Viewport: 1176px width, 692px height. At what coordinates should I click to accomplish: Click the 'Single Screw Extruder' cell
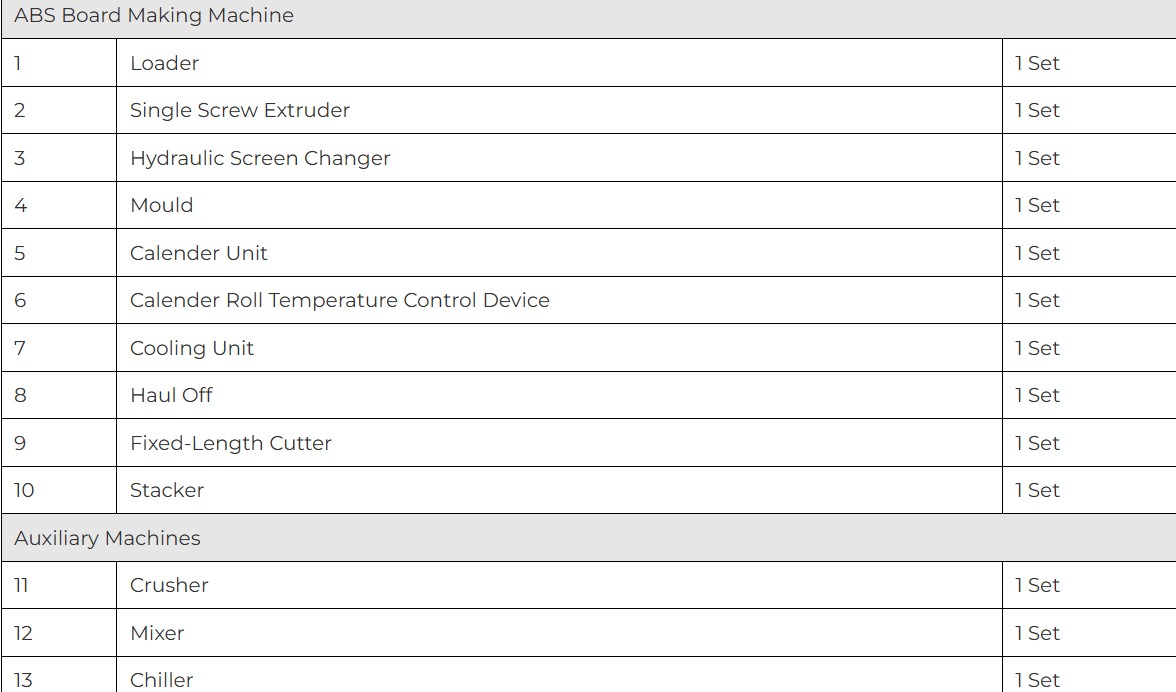tap(240, 110)
